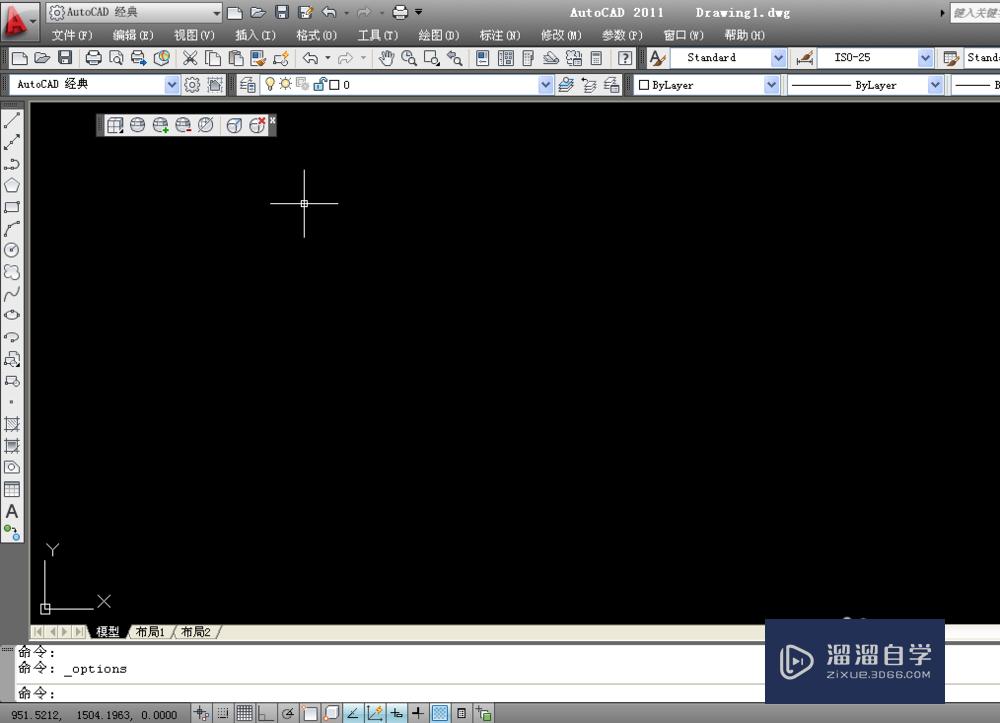The height and width of the screenshot is (723, 1000).
Task: Click the Paste clipboard icon
Action: click(235, 58)
